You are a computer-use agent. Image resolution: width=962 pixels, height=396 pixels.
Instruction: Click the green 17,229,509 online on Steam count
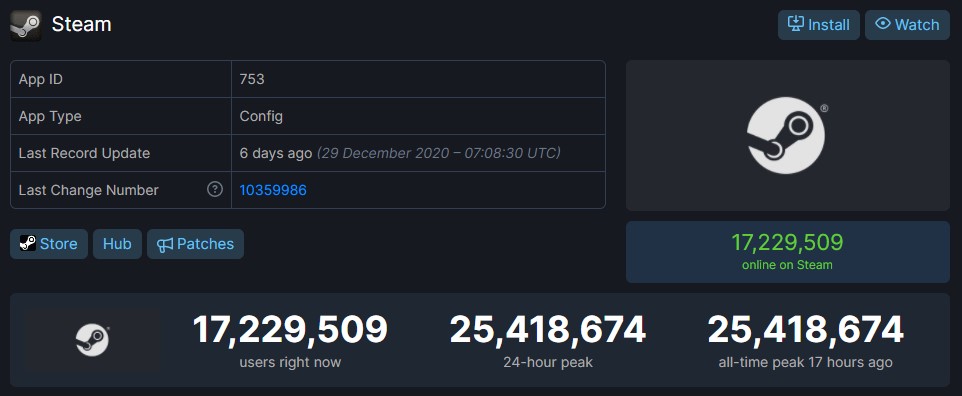point(787,243)
